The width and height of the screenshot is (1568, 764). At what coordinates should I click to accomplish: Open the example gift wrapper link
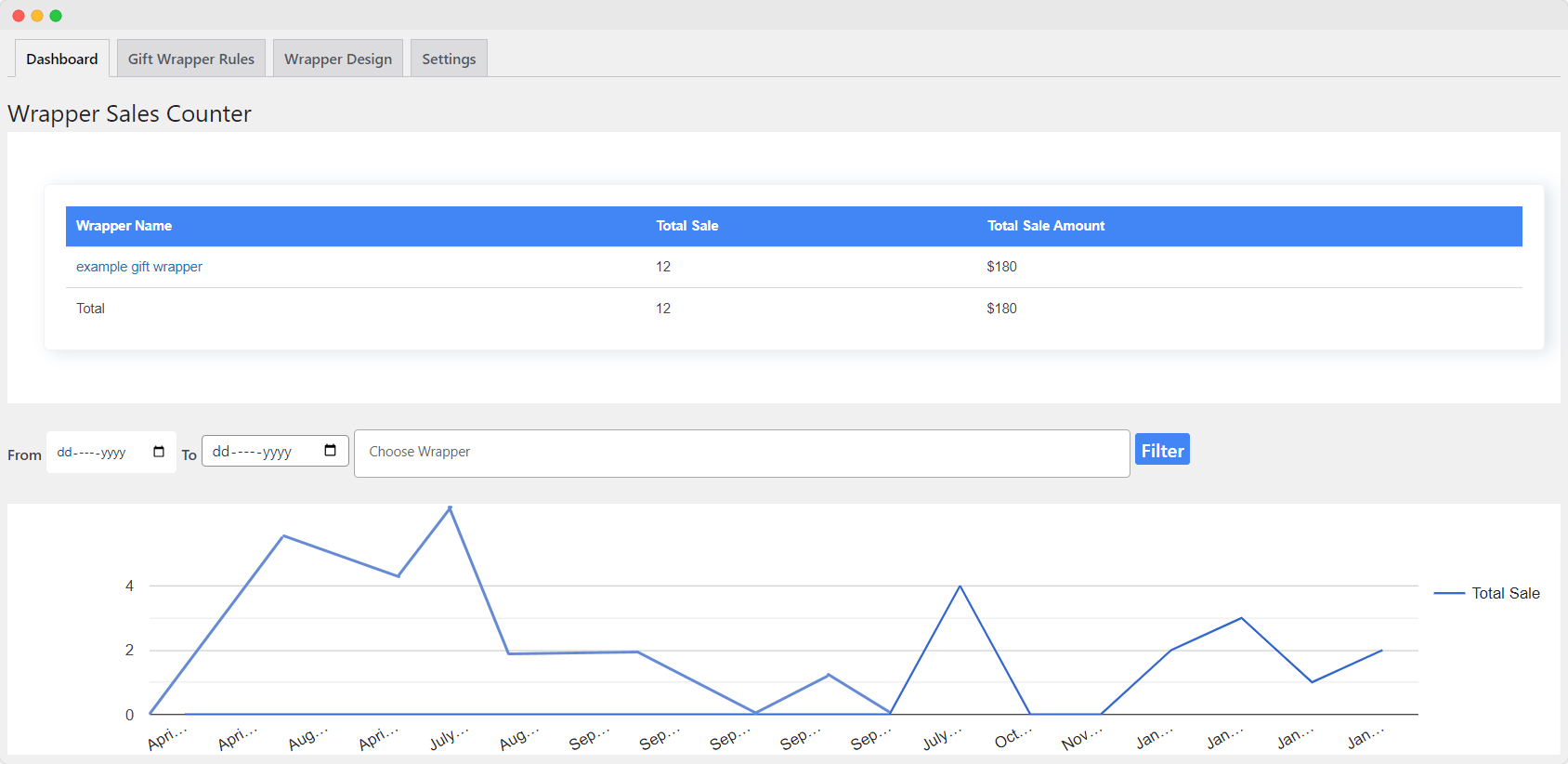tap(139, 267)
